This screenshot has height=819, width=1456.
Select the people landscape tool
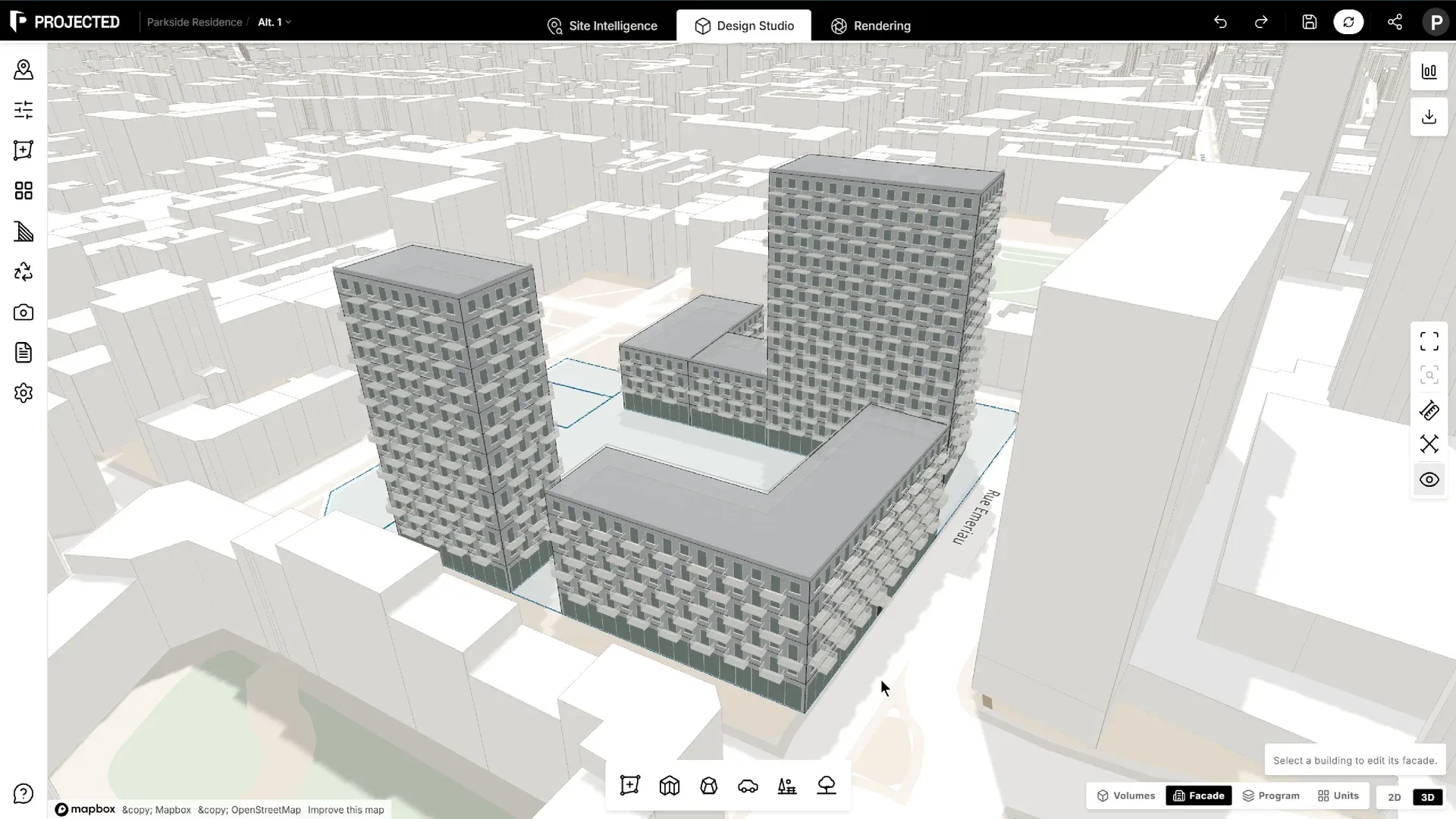click(787, 786)
